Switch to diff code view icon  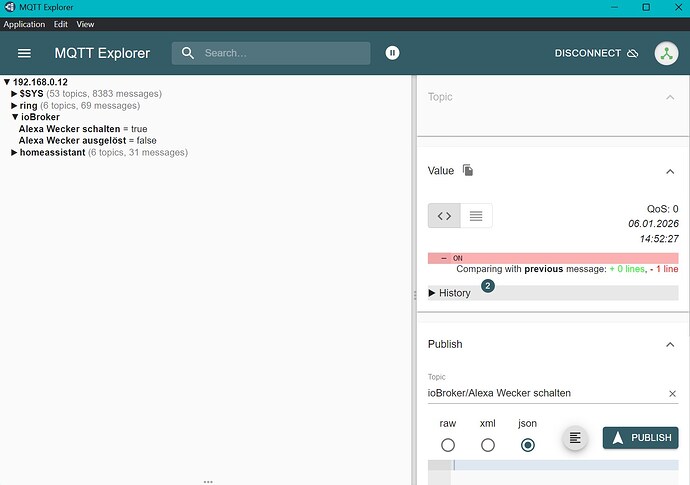click(x=444, y=216)
